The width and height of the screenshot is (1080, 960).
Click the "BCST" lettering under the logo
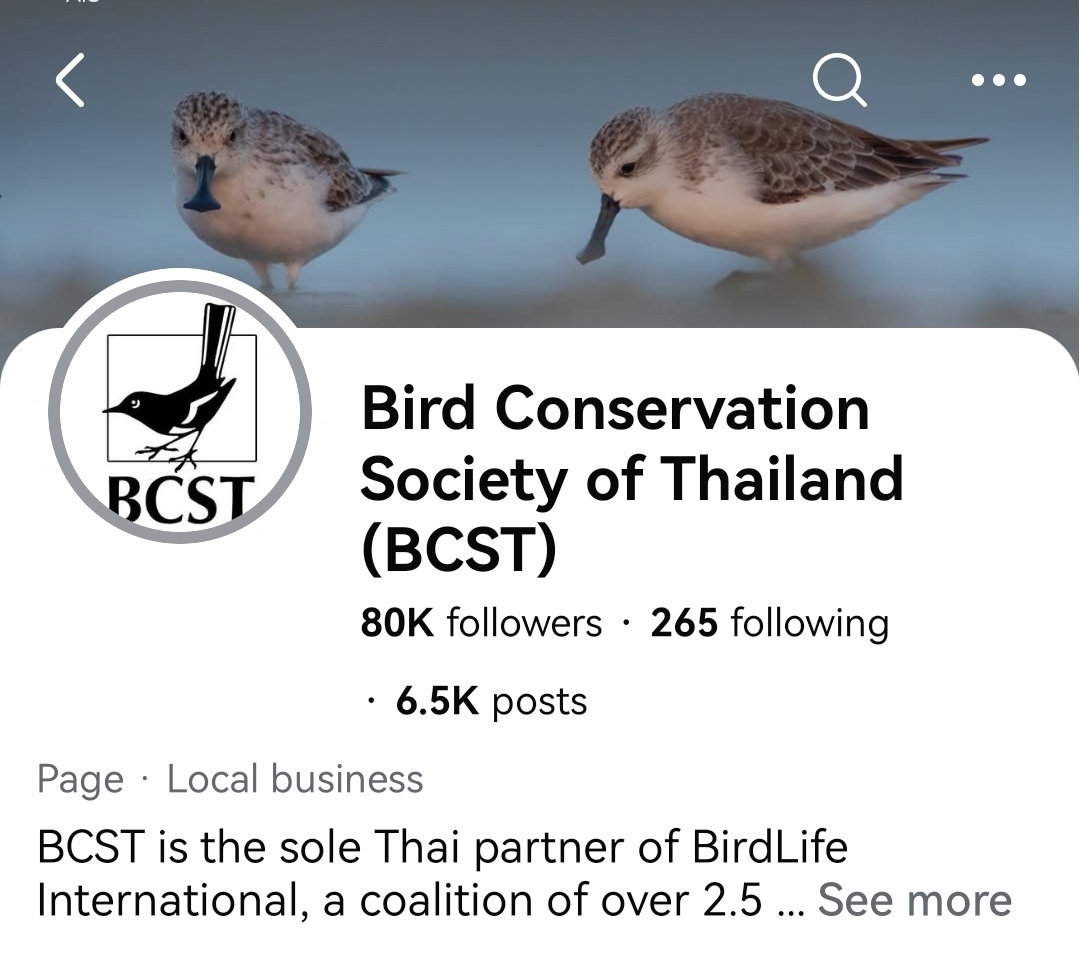(181, 499)
